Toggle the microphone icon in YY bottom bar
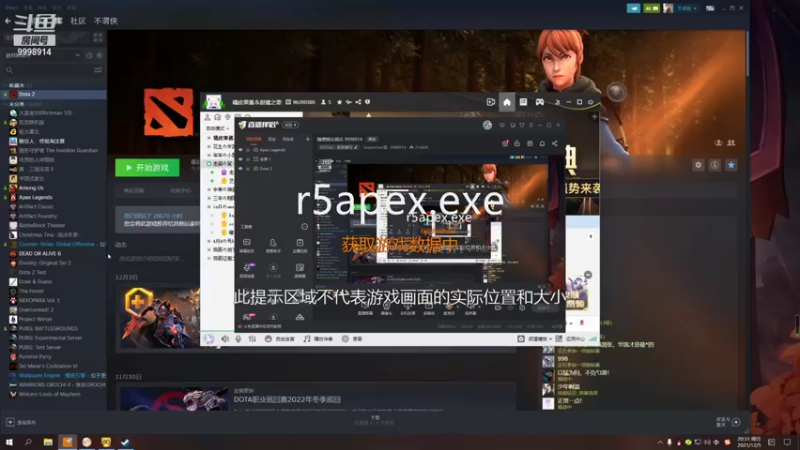Image resolution: width=800 pixels, height=450 pixels. [238, 339]
